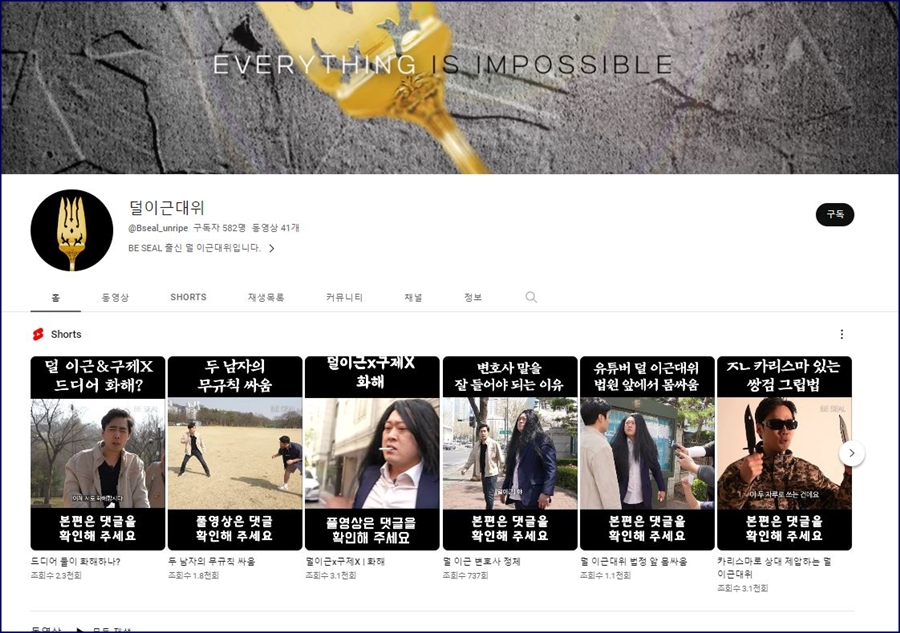Click the 'EVERYTHING IS IMPOSSIBLE' channel banner
The height and width of the screenshot is (633, 900).
(450, 87)
